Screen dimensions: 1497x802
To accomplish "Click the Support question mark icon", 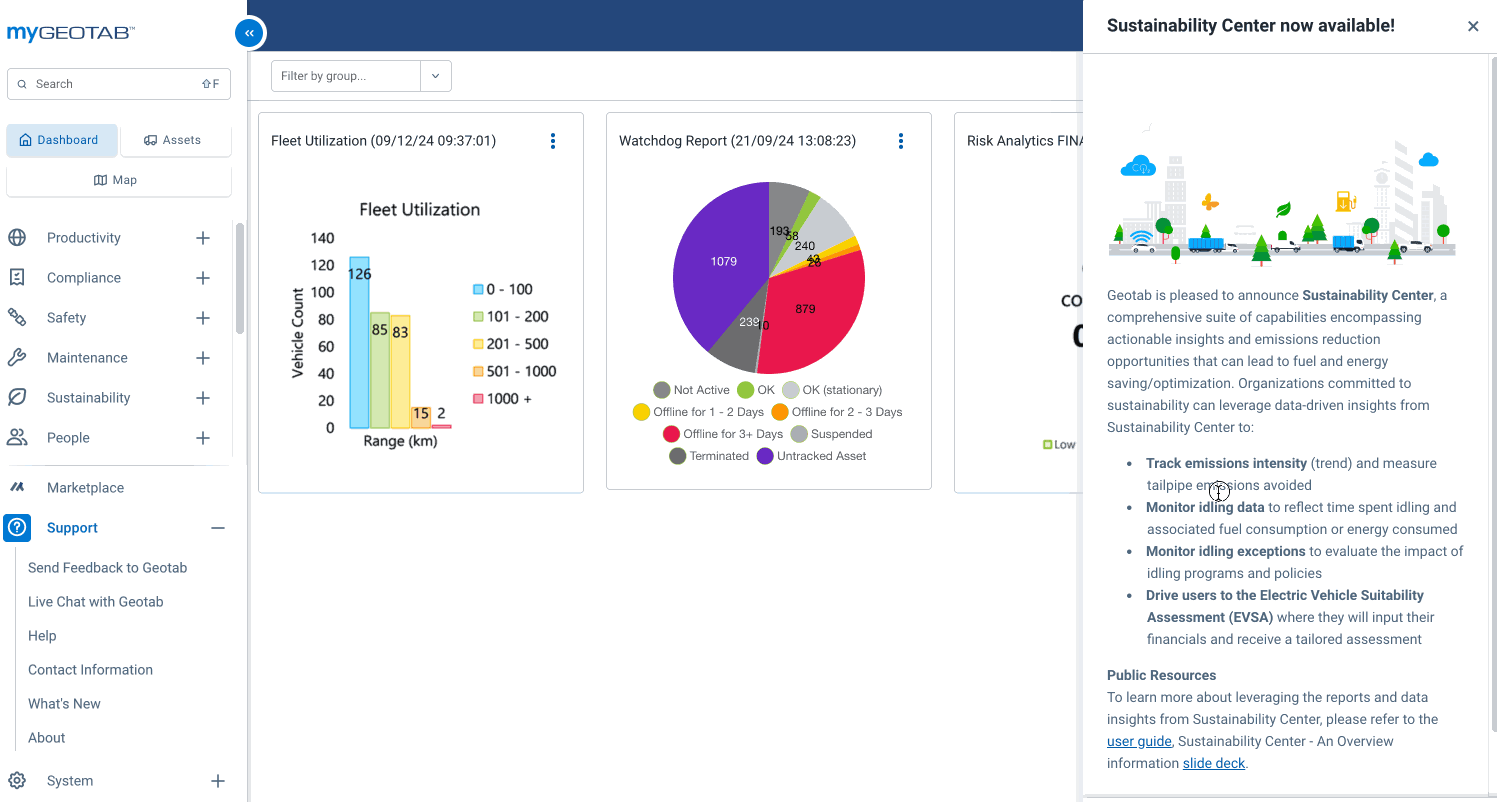I will (x=17, y=528).
